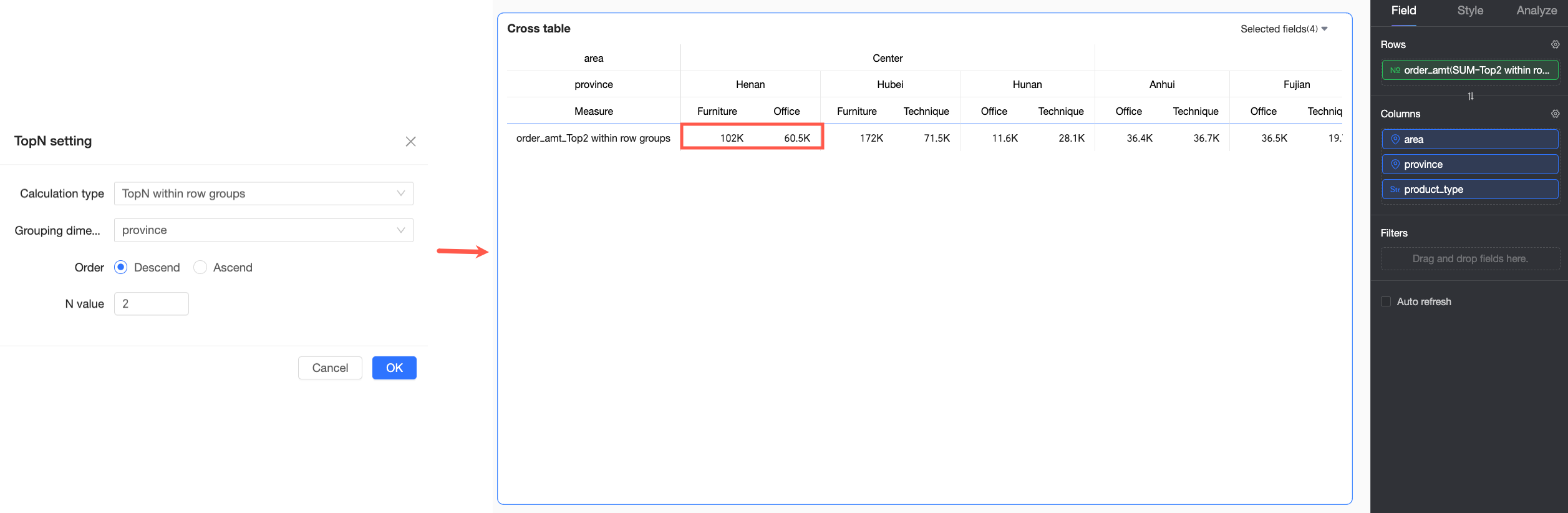Click the Office header under Fujian
This screenshot has width=1568, height=513.
1264,111
